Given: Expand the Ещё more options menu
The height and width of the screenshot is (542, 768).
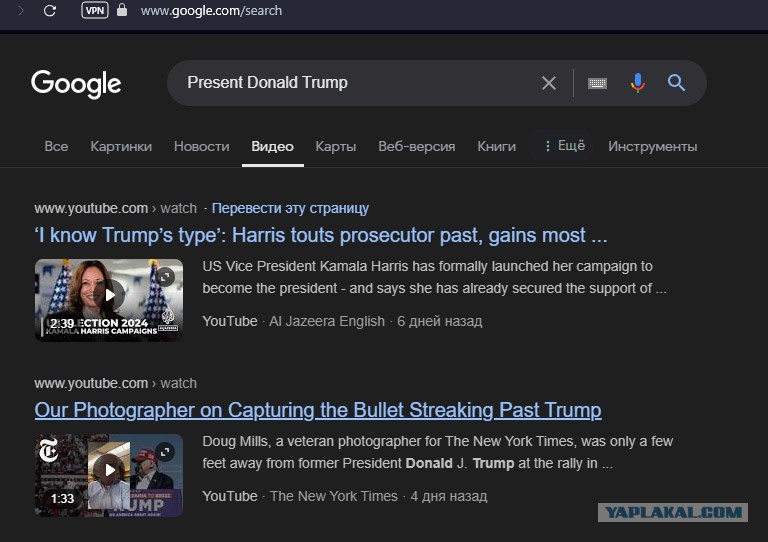Looking at the screenshot, I should 564,146.
